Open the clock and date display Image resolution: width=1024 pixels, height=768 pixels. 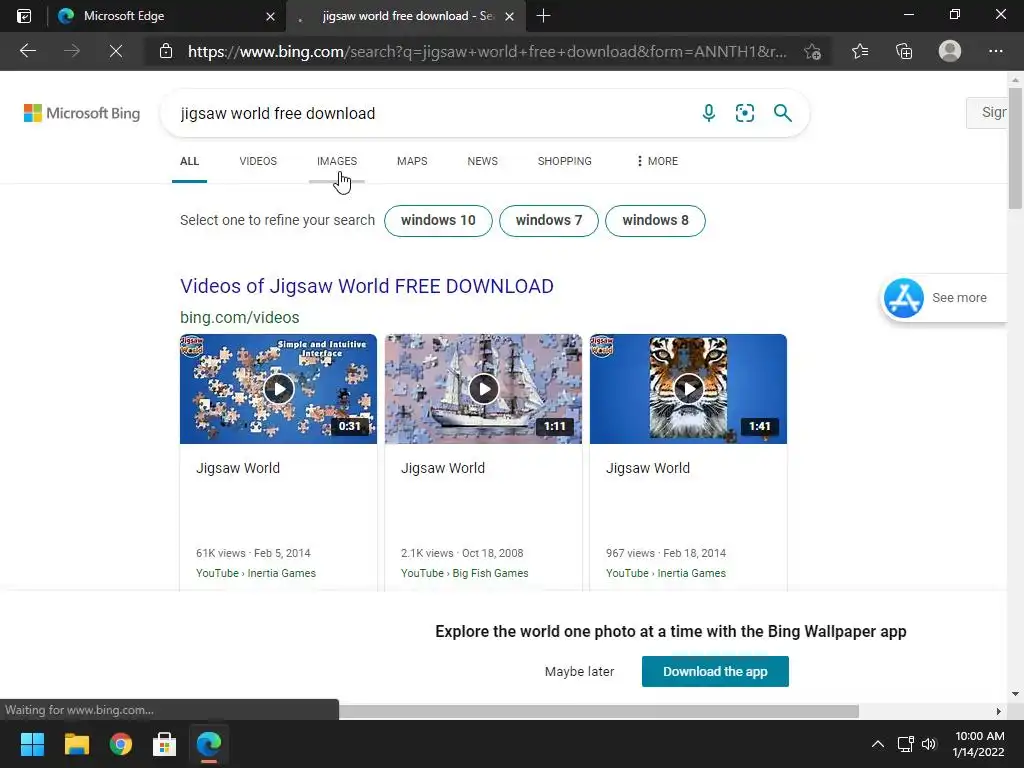click(x=979, y=744)
